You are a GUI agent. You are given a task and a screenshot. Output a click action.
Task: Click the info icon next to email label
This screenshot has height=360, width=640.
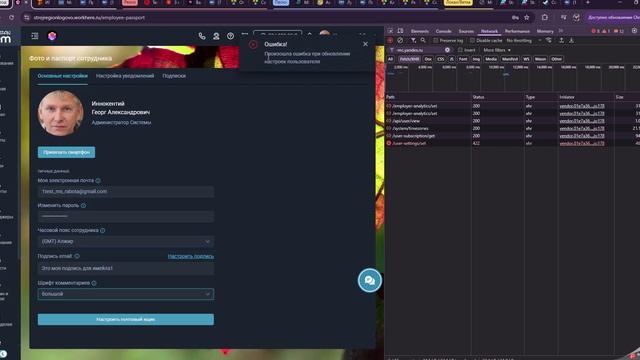98,180
